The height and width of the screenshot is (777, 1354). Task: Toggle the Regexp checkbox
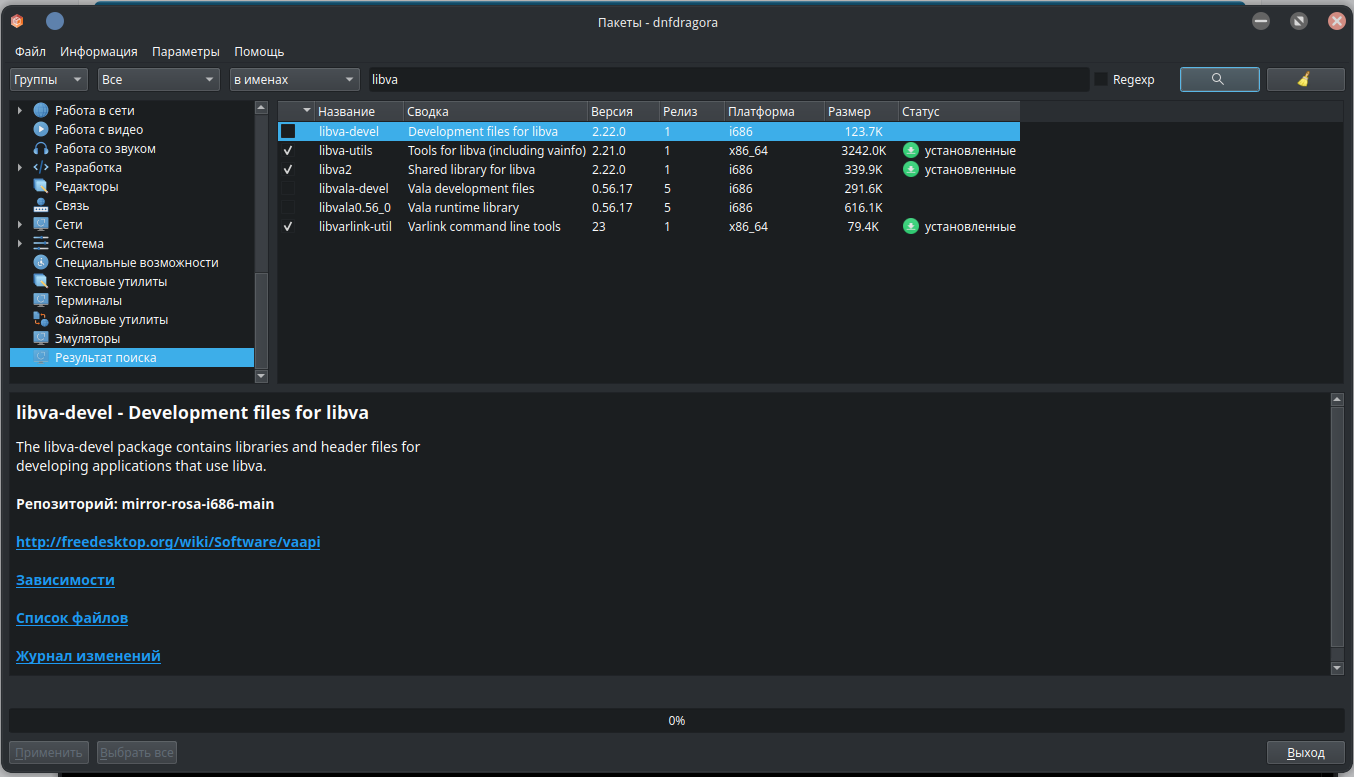pos(1101,79)
